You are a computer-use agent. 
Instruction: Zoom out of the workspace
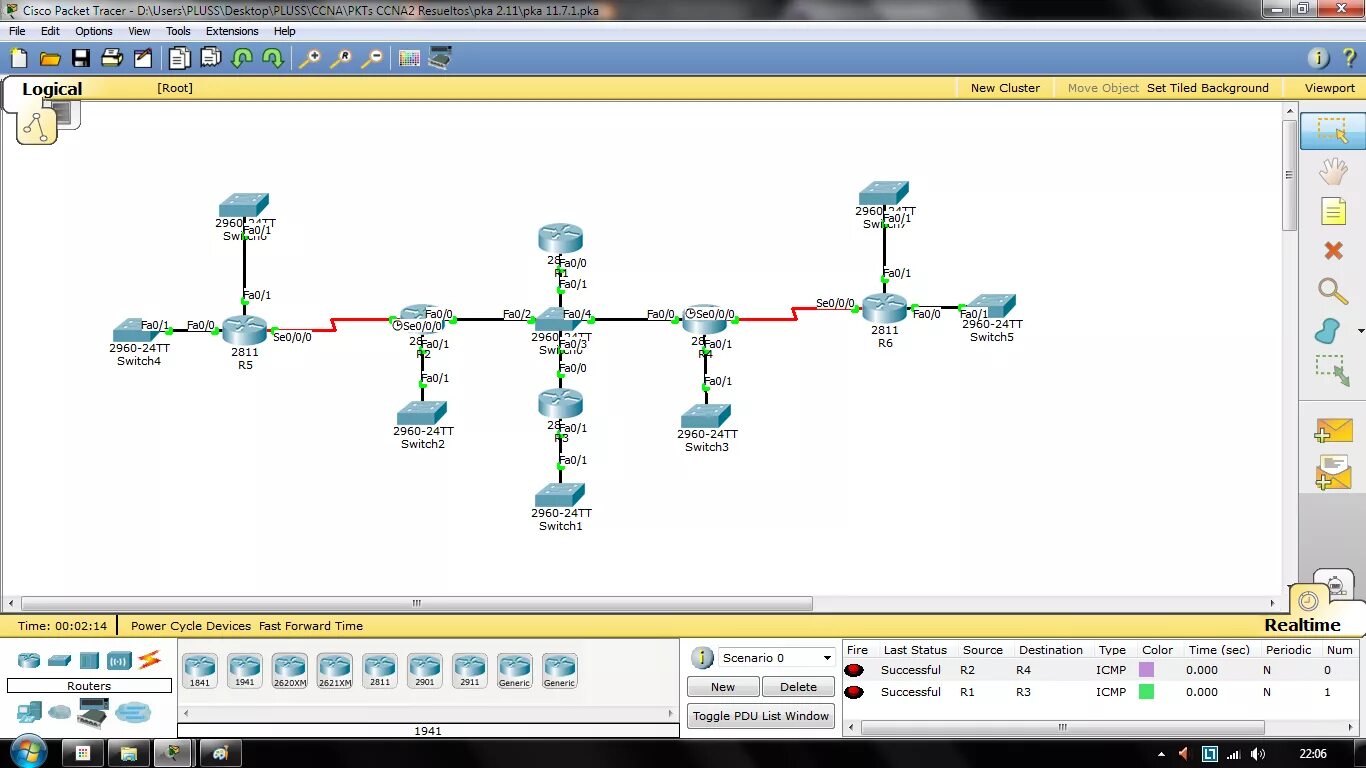coord(372,58)
